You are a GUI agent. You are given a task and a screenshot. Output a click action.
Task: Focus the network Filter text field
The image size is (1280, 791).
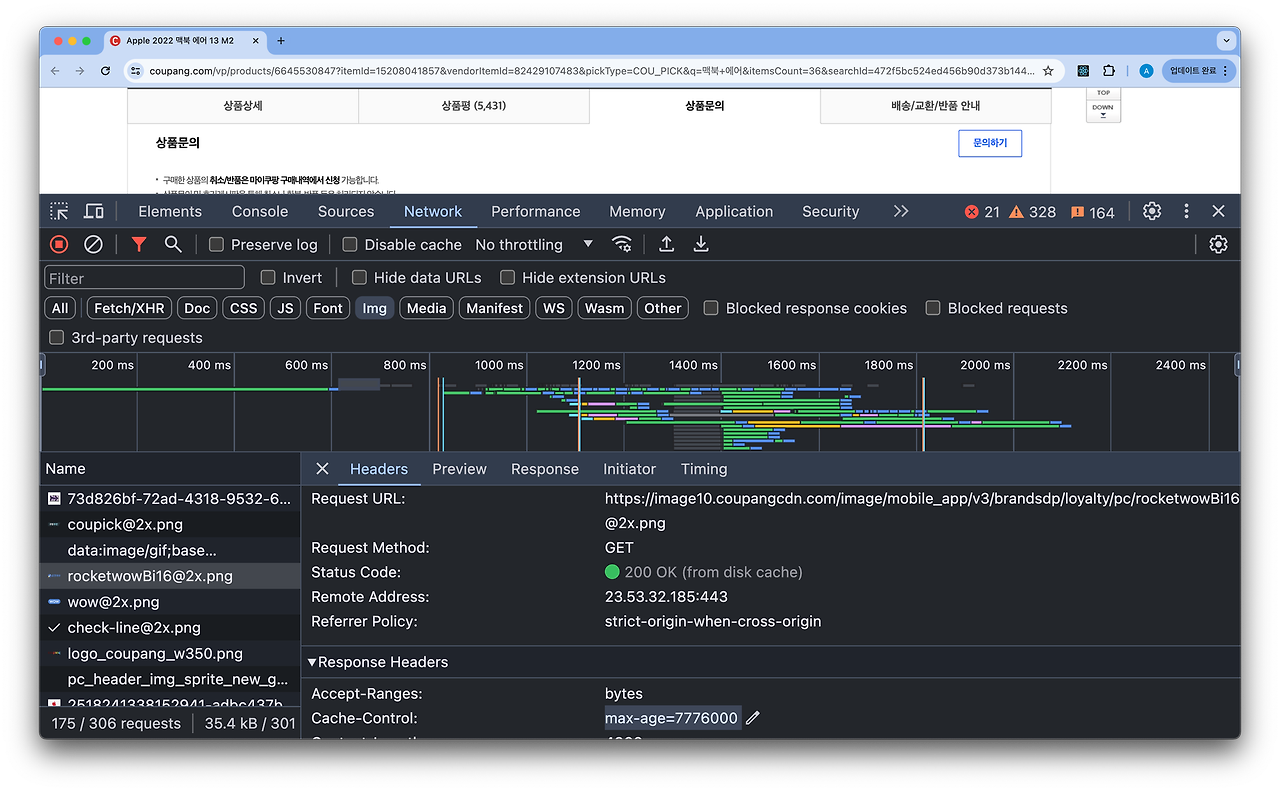(144, 278)
